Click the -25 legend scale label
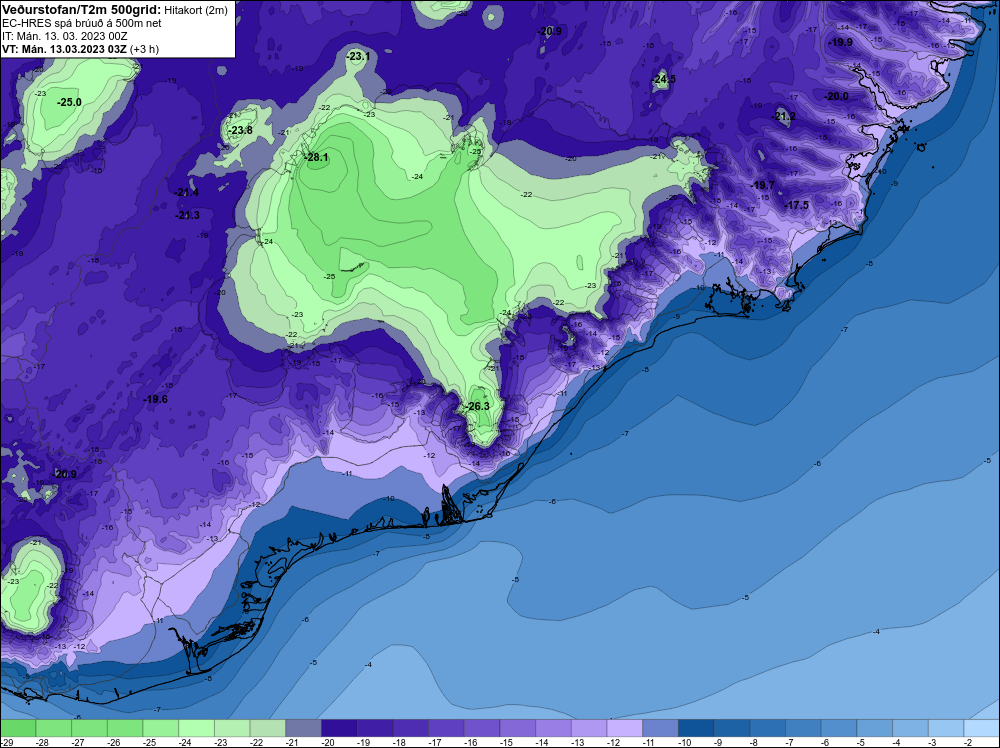Image resolution: width=1000 pixels, height=748 pixels. pyautogui.click(x=149, y=742)
